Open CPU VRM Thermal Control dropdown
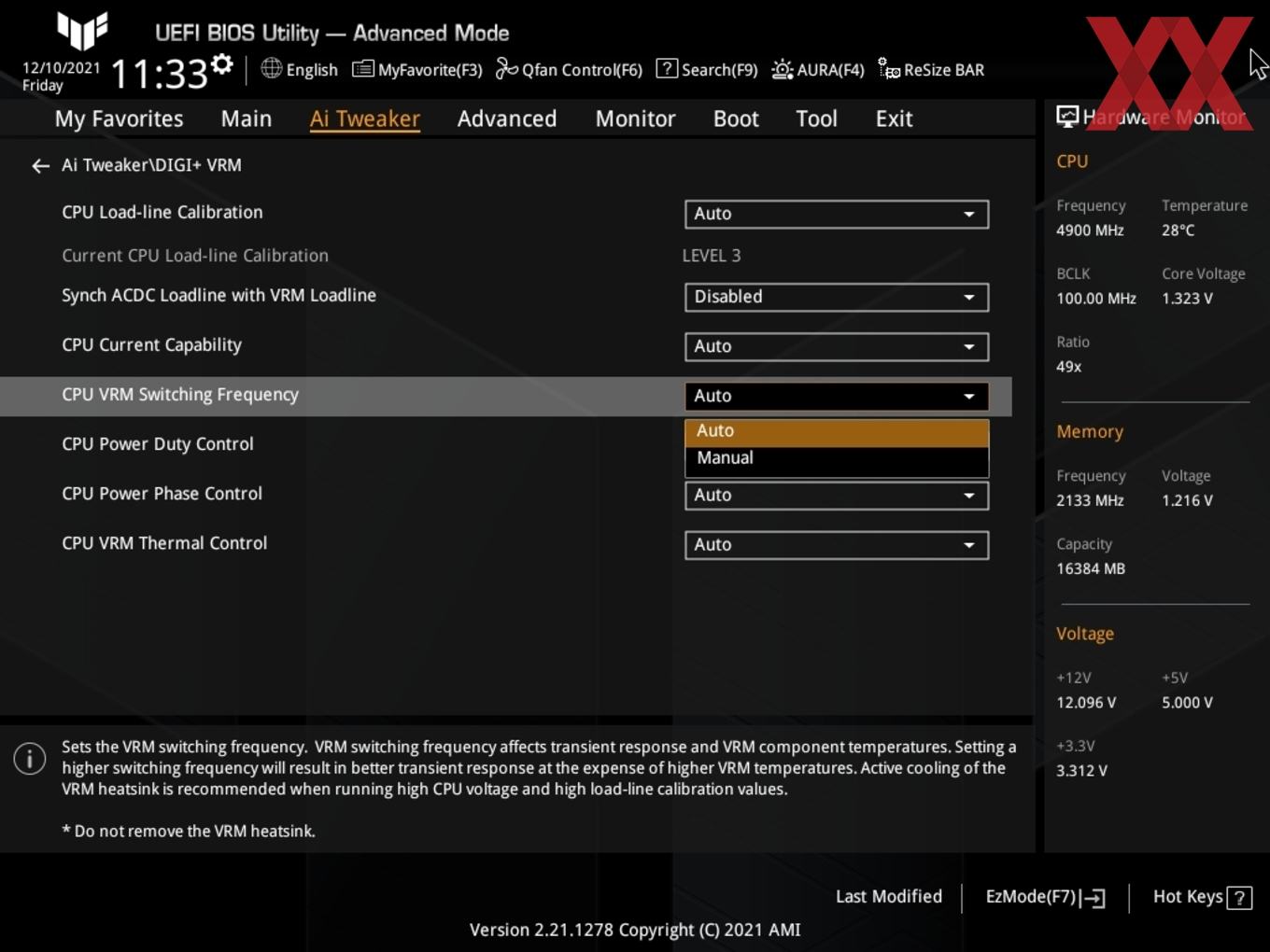 click(x=837, y=545)
